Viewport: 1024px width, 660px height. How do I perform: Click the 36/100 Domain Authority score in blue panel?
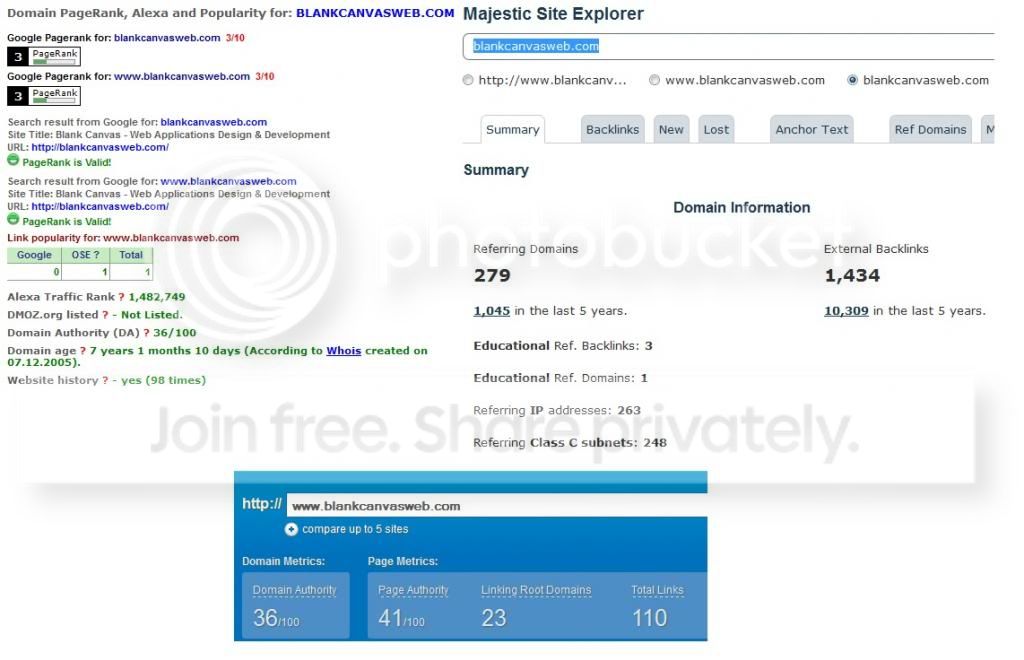click(276, 618)
